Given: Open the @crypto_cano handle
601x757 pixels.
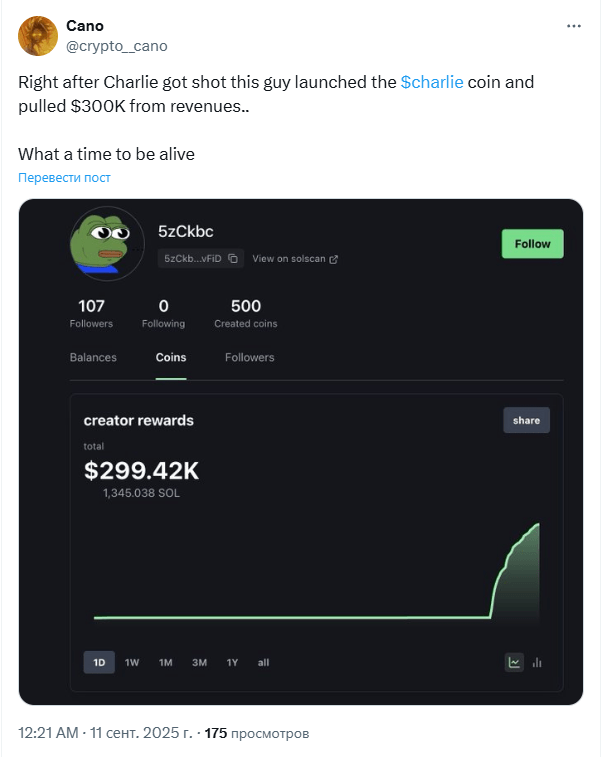Looking at the screenshot, I should (117, 46).
